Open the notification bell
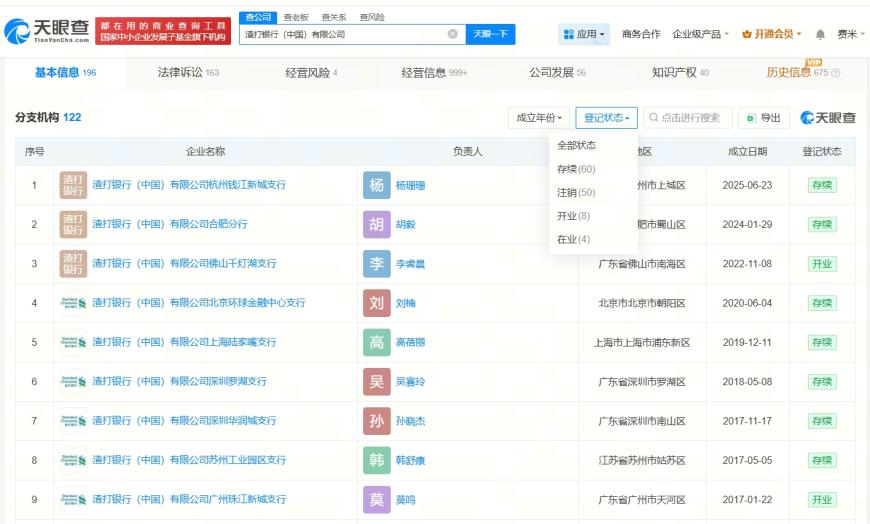Viewport: 870px width, 524px height. pyautogui.click(x=820, y=34)
